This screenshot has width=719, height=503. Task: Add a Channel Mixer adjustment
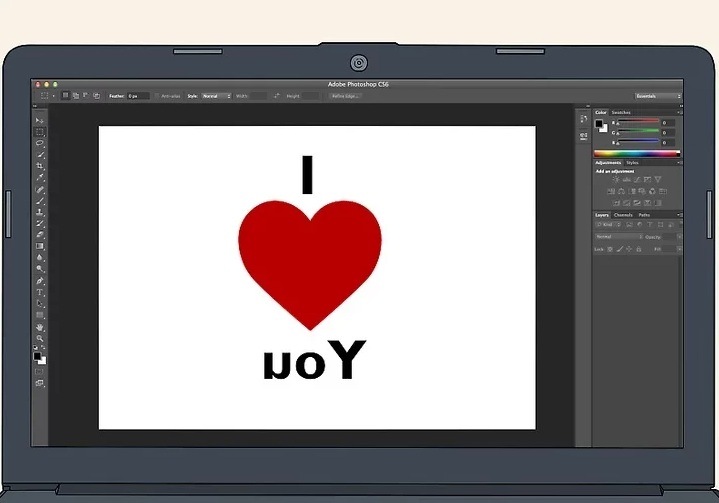[x=652, y=191]
